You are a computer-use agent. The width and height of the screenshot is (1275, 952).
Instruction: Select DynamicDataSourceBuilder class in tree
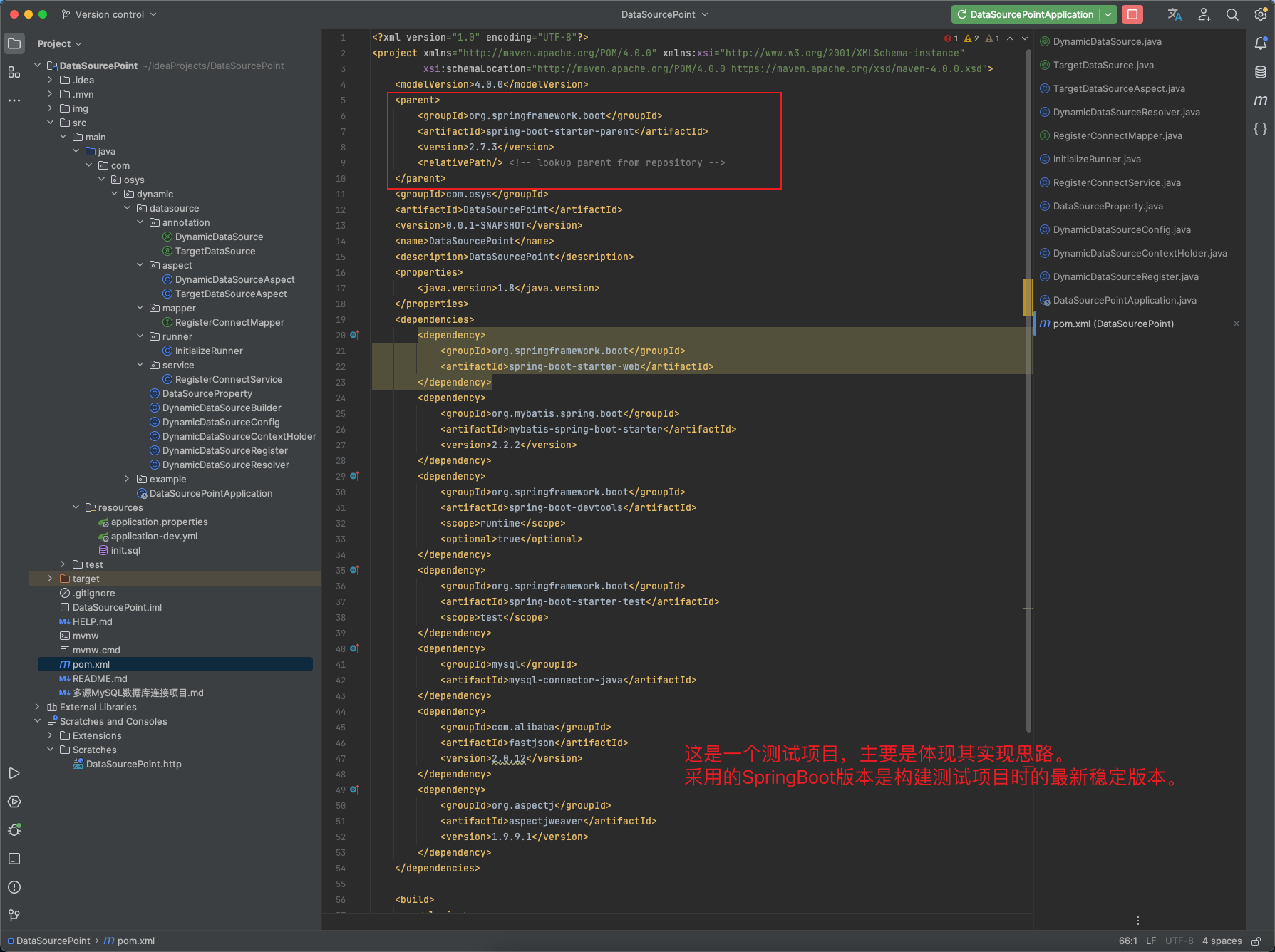(x=222, y=408)
